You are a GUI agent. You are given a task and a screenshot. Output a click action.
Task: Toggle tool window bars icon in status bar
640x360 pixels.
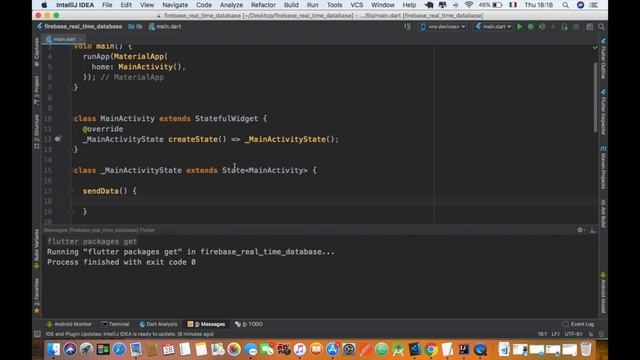[37, 334]
